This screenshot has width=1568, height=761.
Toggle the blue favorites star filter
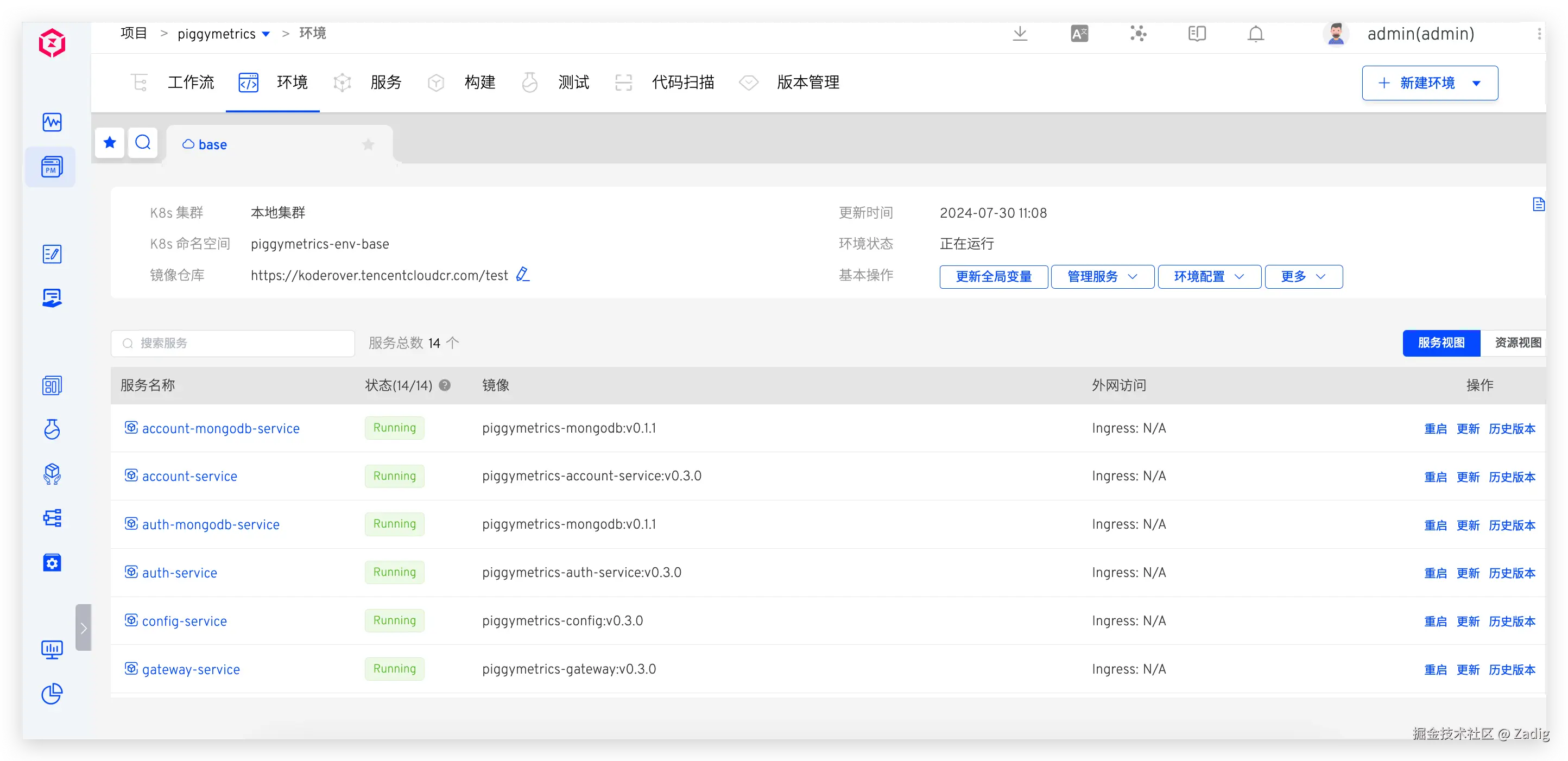[110, 143]
